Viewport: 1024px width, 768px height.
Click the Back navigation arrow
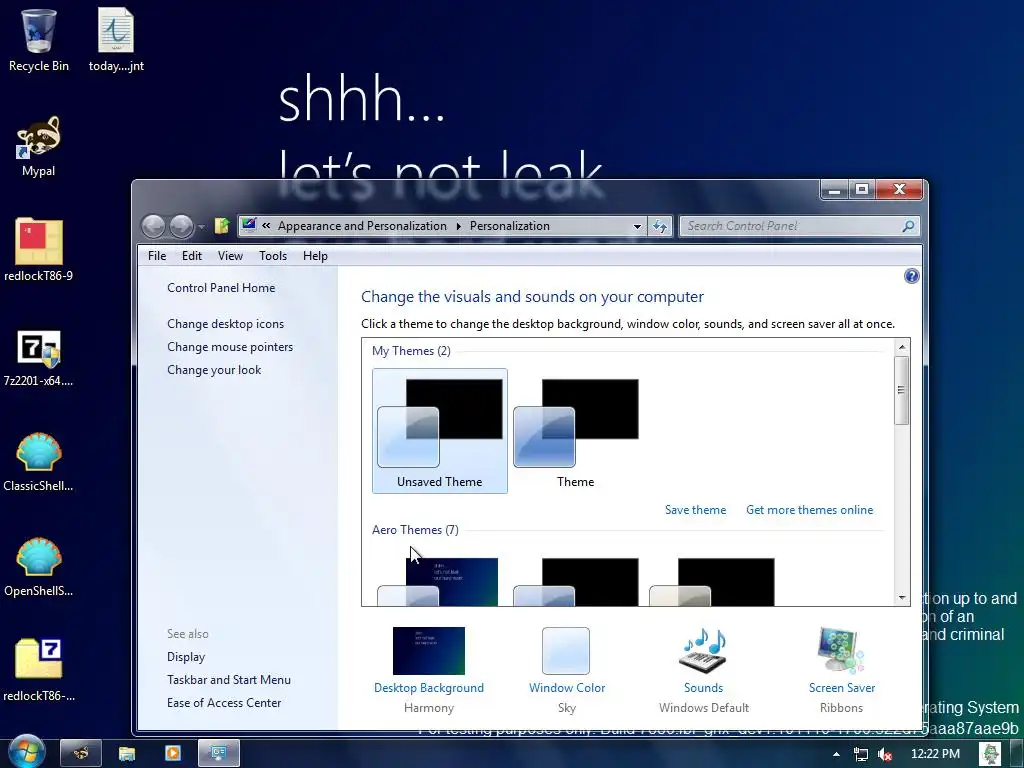tap(153, 227)
